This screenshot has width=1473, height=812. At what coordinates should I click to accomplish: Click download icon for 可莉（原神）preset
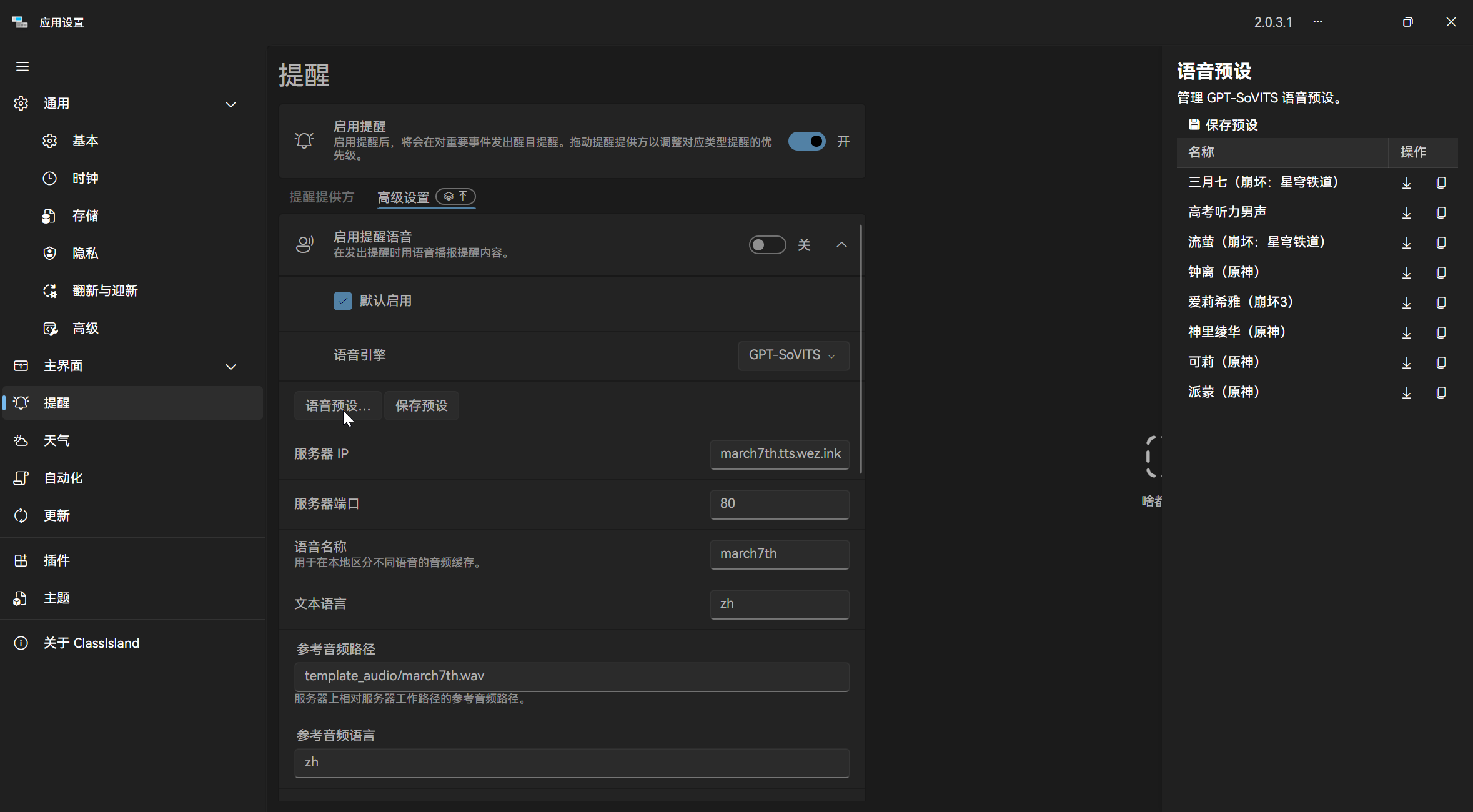coord(1406,362)
